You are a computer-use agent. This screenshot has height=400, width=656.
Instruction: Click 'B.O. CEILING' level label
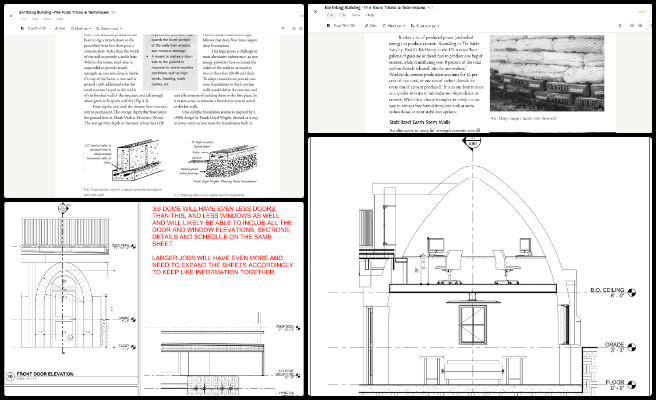[x=607, y=290]
